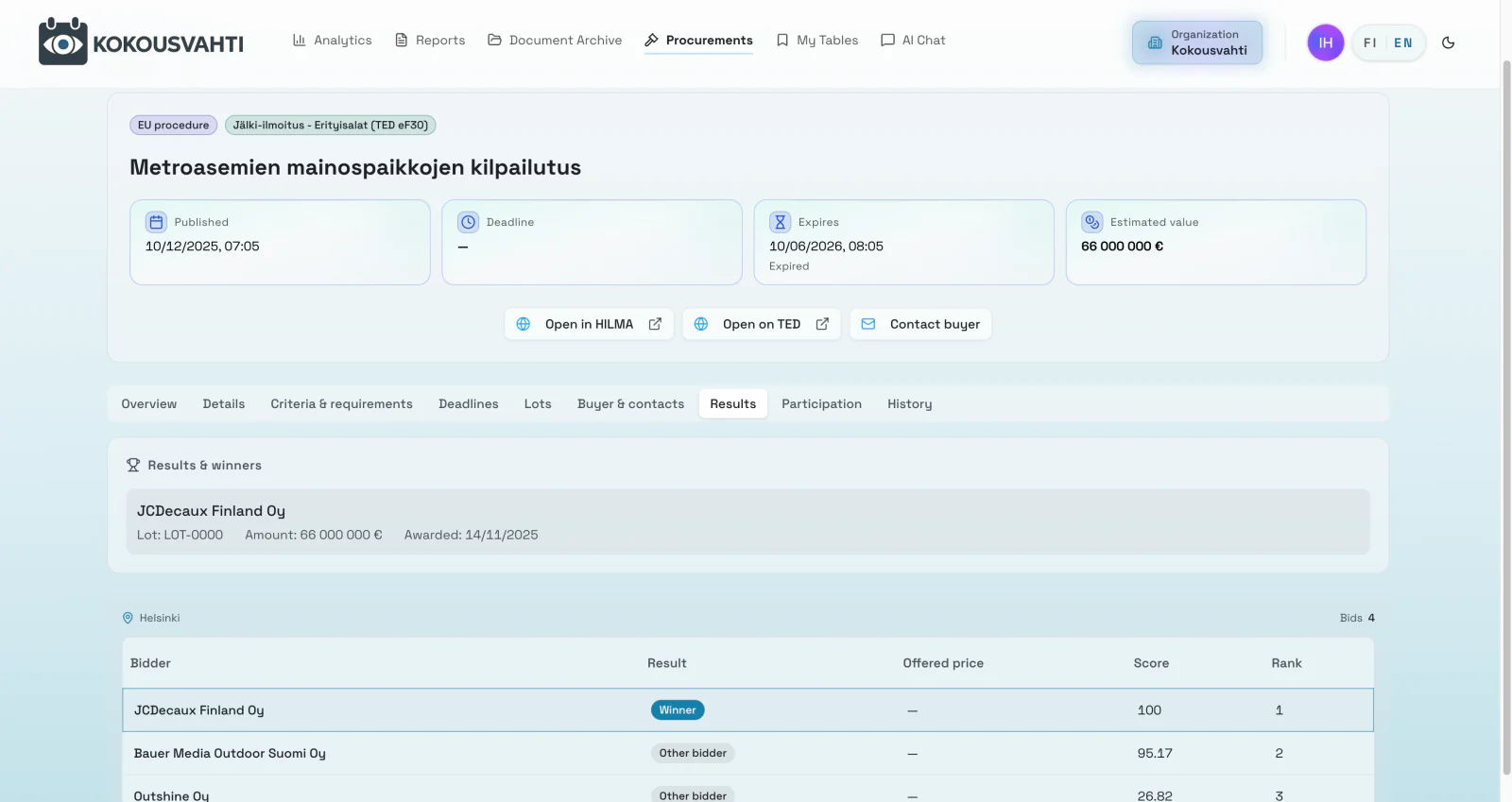Click the Bidder column header

pyautogui.click(x=150, y=663)
